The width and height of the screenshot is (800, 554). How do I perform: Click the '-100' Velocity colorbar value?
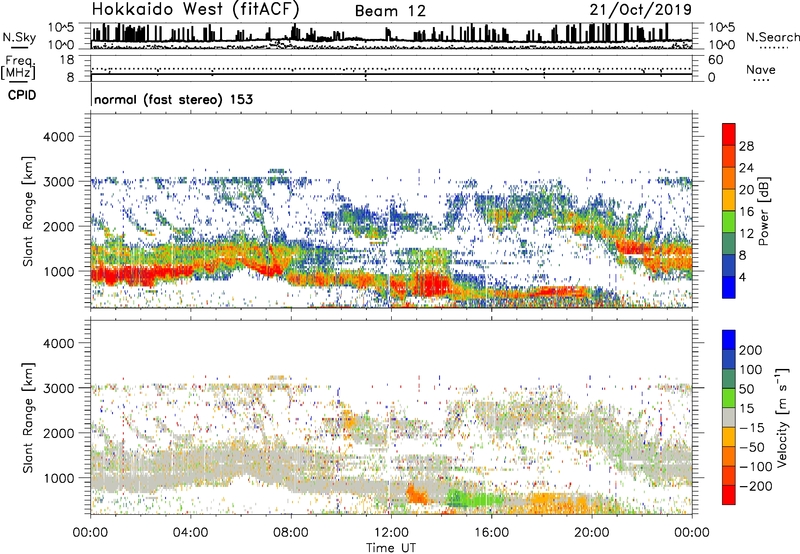point(756,467)
